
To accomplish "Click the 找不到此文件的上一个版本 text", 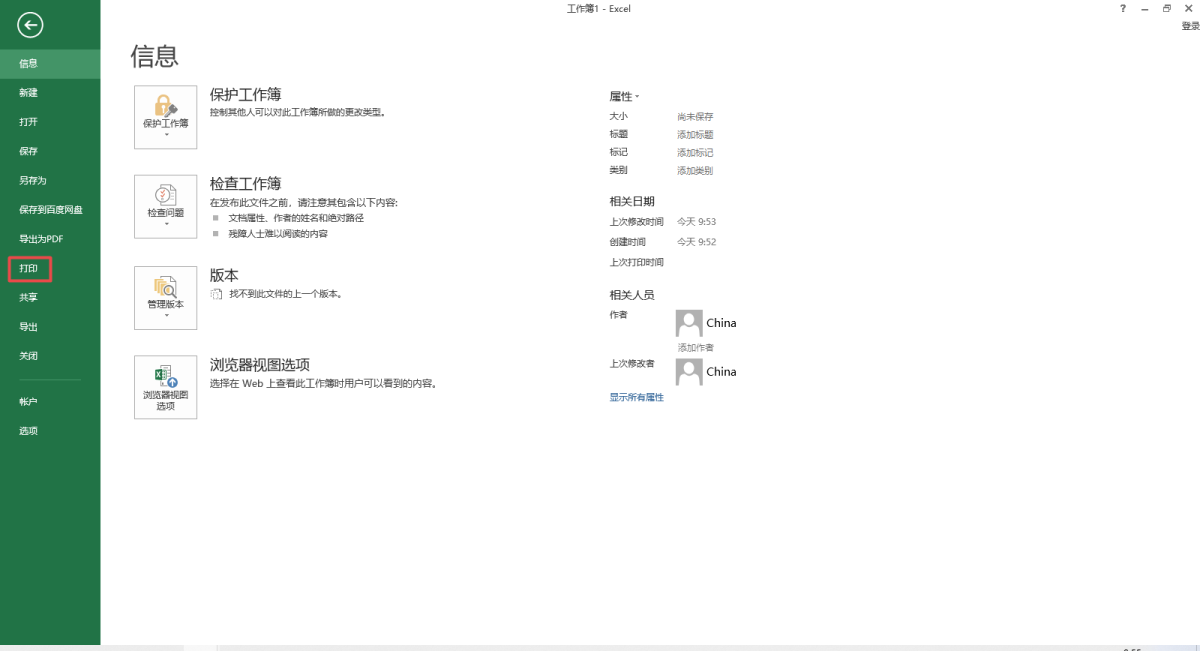I will [x=286, y=295].
